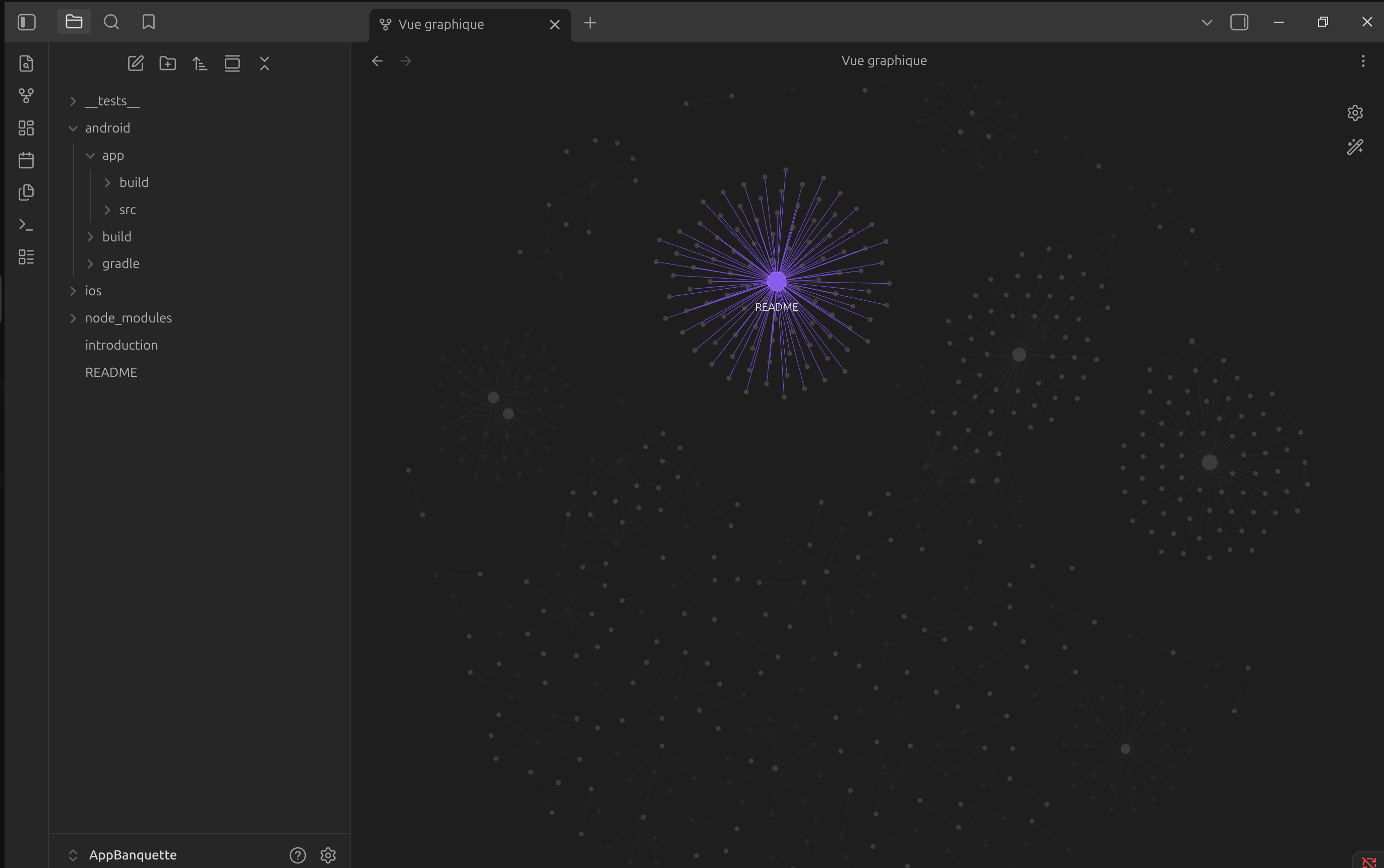
Task: Collapse all folders in explorer
Action: [x=264, y=63]
